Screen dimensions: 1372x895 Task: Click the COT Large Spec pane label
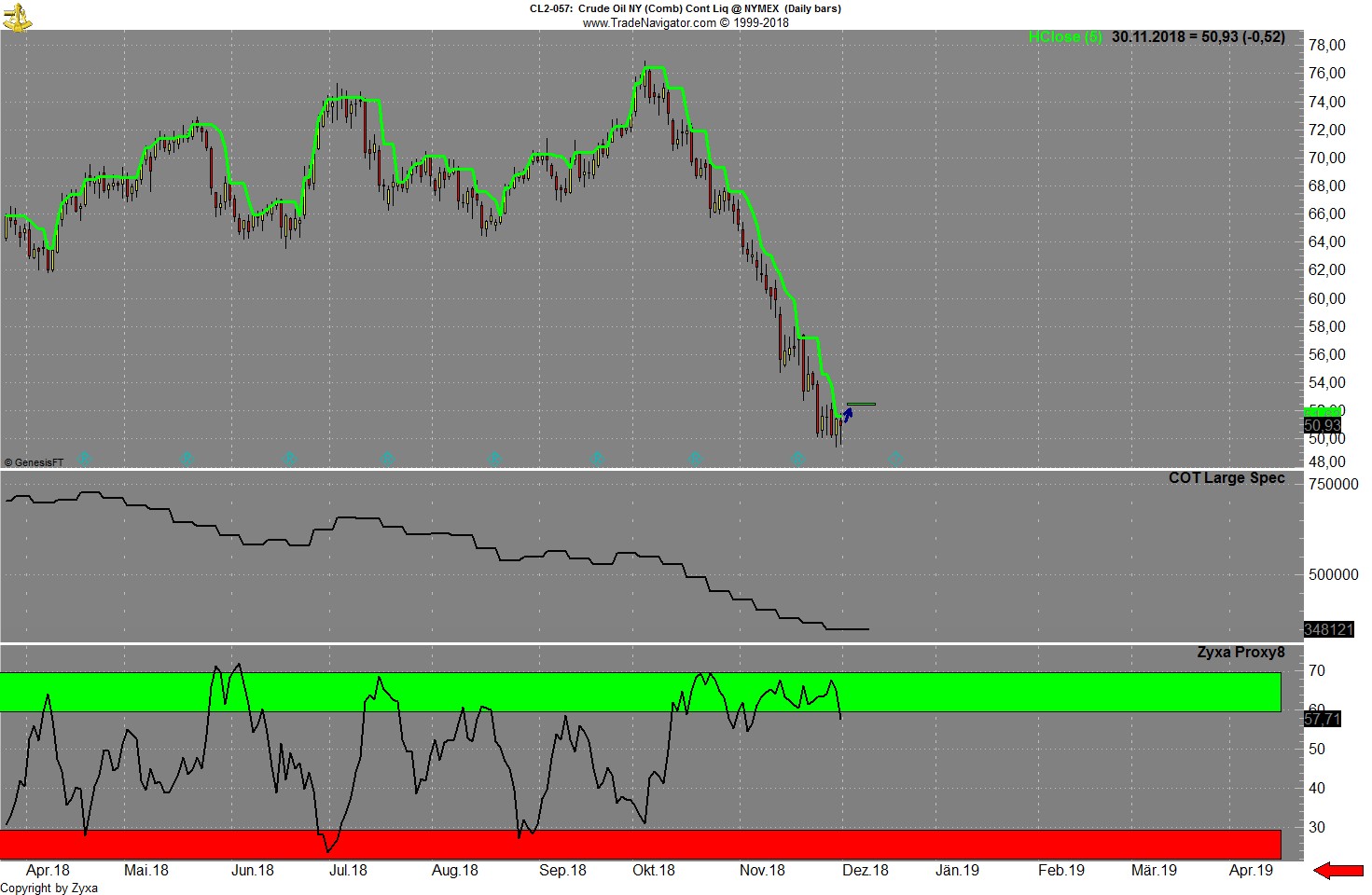1226,478
